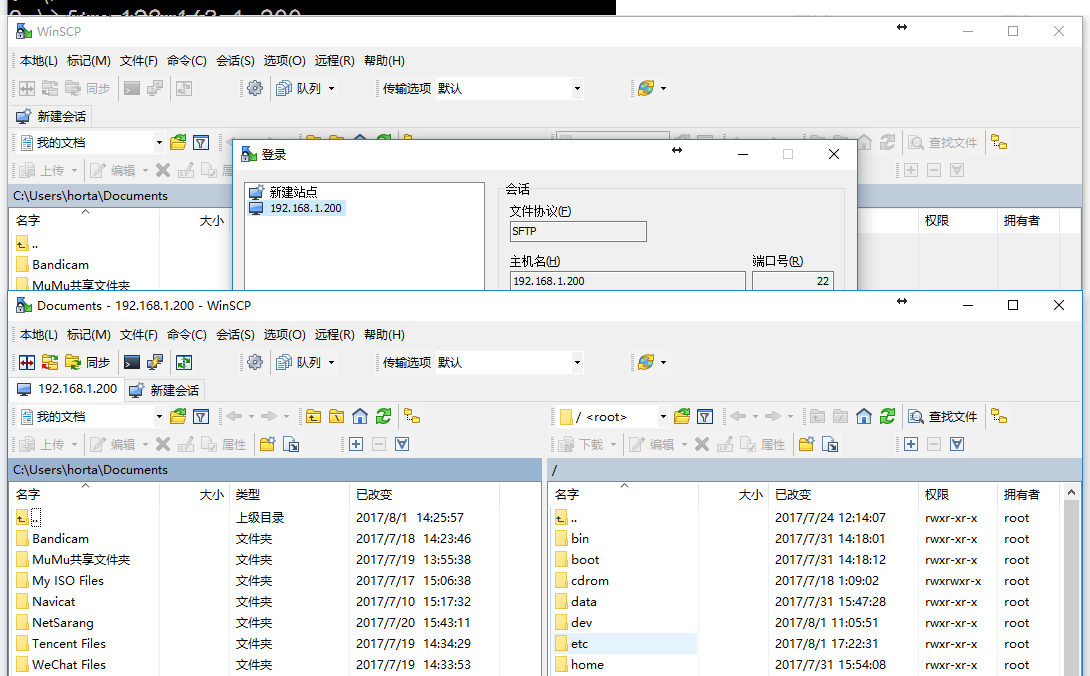Screen dimensions: 1090x676
Task: Open 我的文档 dropdown in background WinSCP window
Action: tap(92, 143)
